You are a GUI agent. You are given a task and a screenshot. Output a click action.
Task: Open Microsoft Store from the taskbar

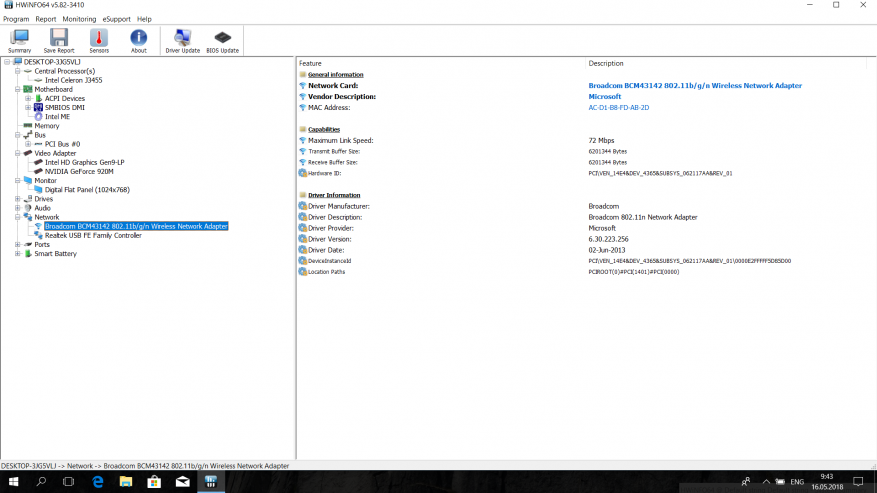[154, 482]
